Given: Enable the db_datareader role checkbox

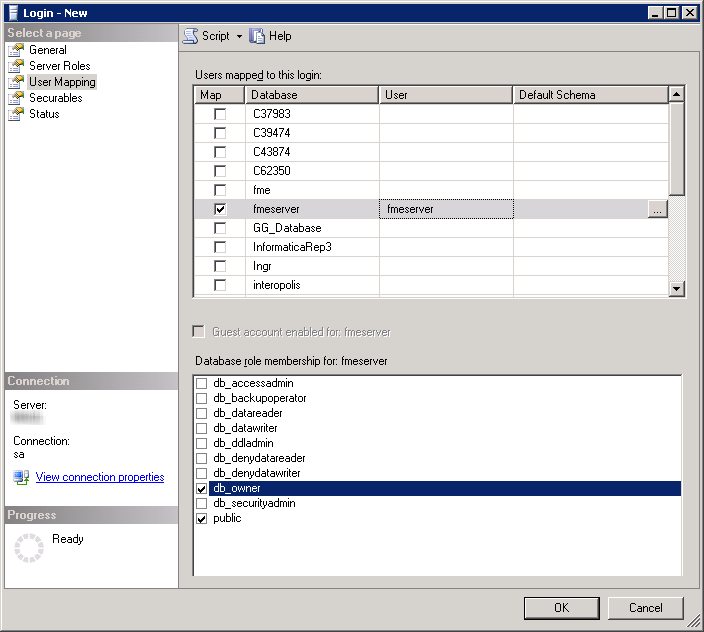Looking at the screenshot, I should click(202, 413).
